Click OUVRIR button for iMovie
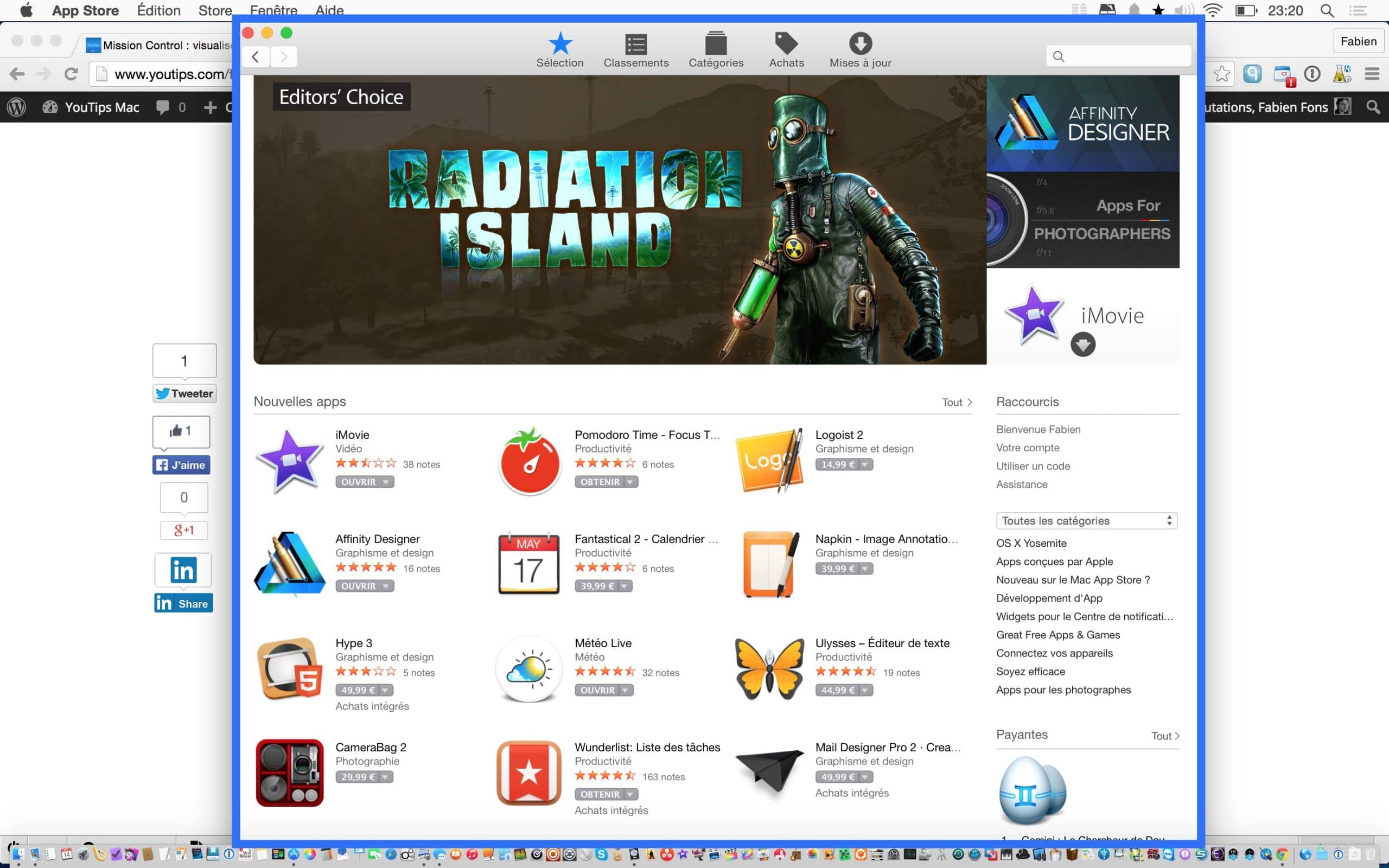This screenshot has width=1389, height=868. click(358, 482)
